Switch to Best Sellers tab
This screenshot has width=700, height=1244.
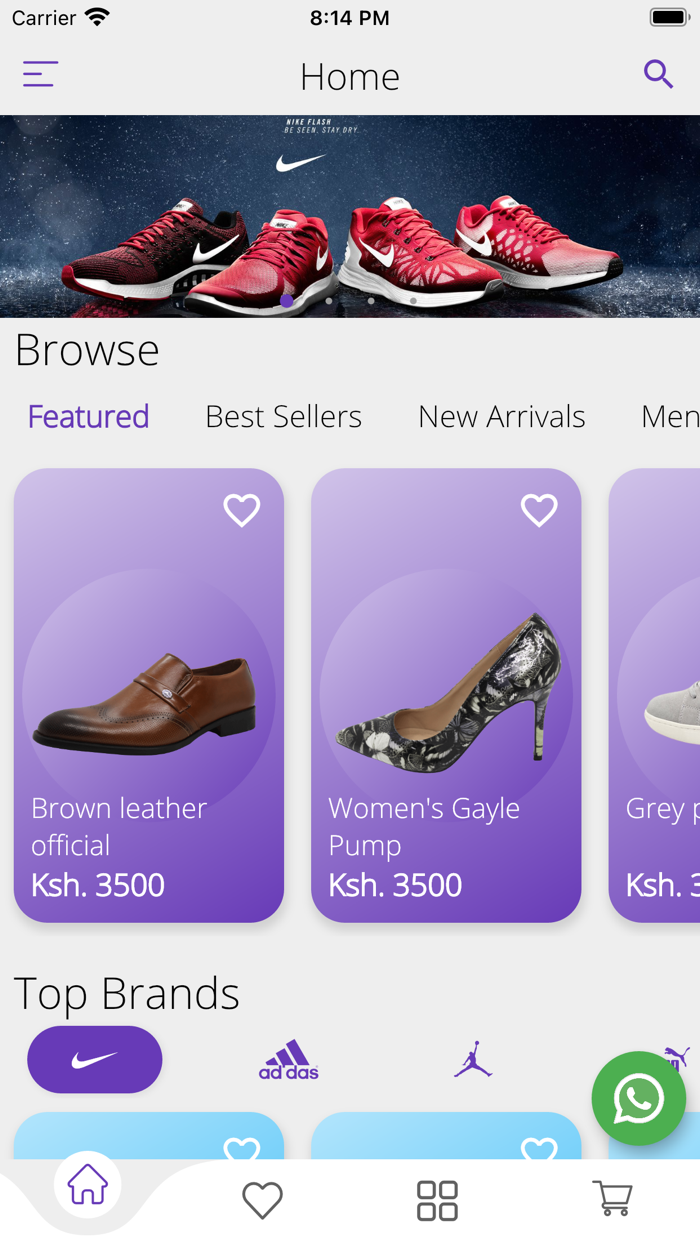coord(283,416)
